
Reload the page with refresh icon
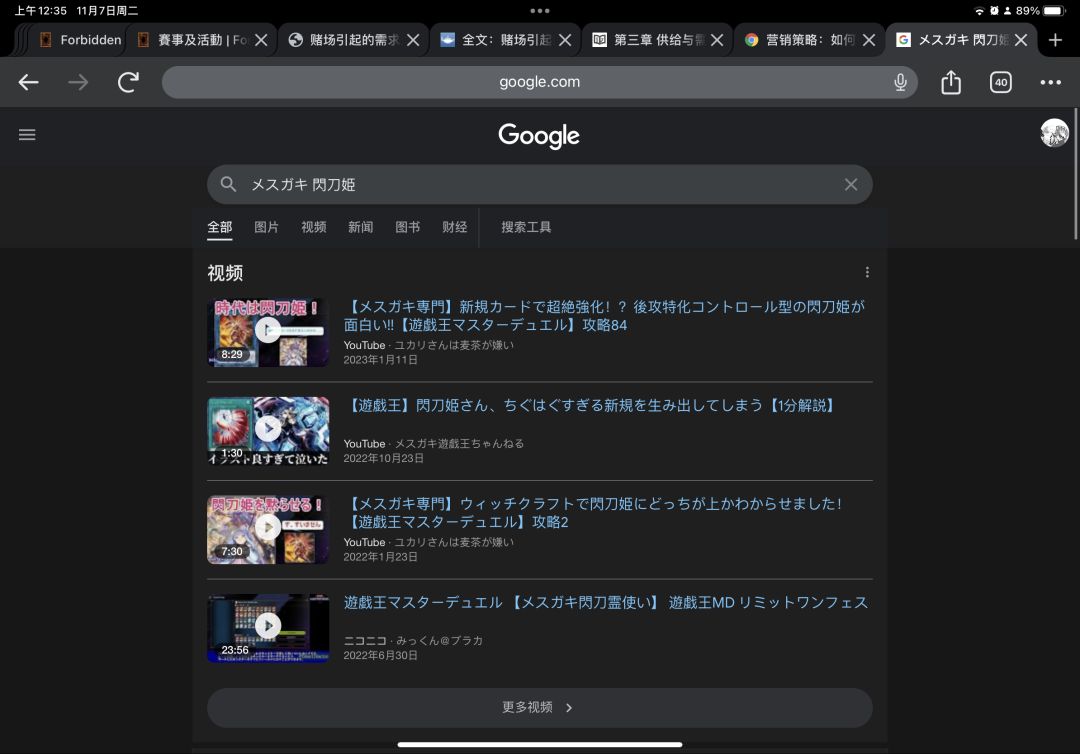click(x=128, y=83)
